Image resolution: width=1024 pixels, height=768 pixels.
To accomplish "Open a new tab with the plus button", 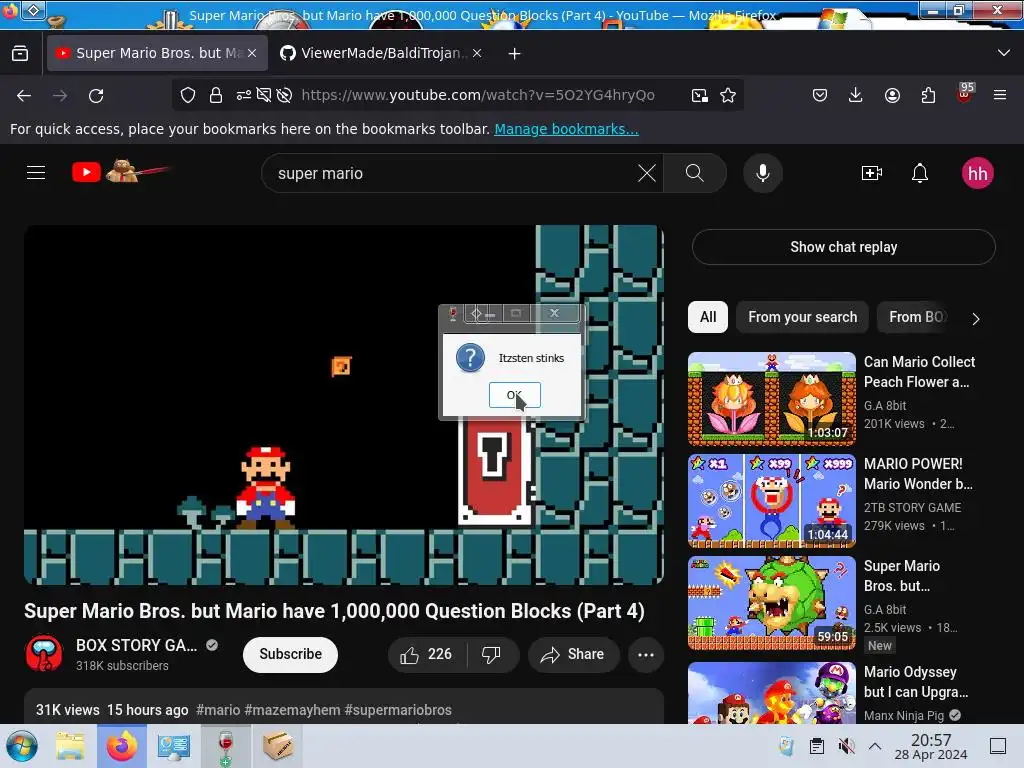I will coord(515,54).
